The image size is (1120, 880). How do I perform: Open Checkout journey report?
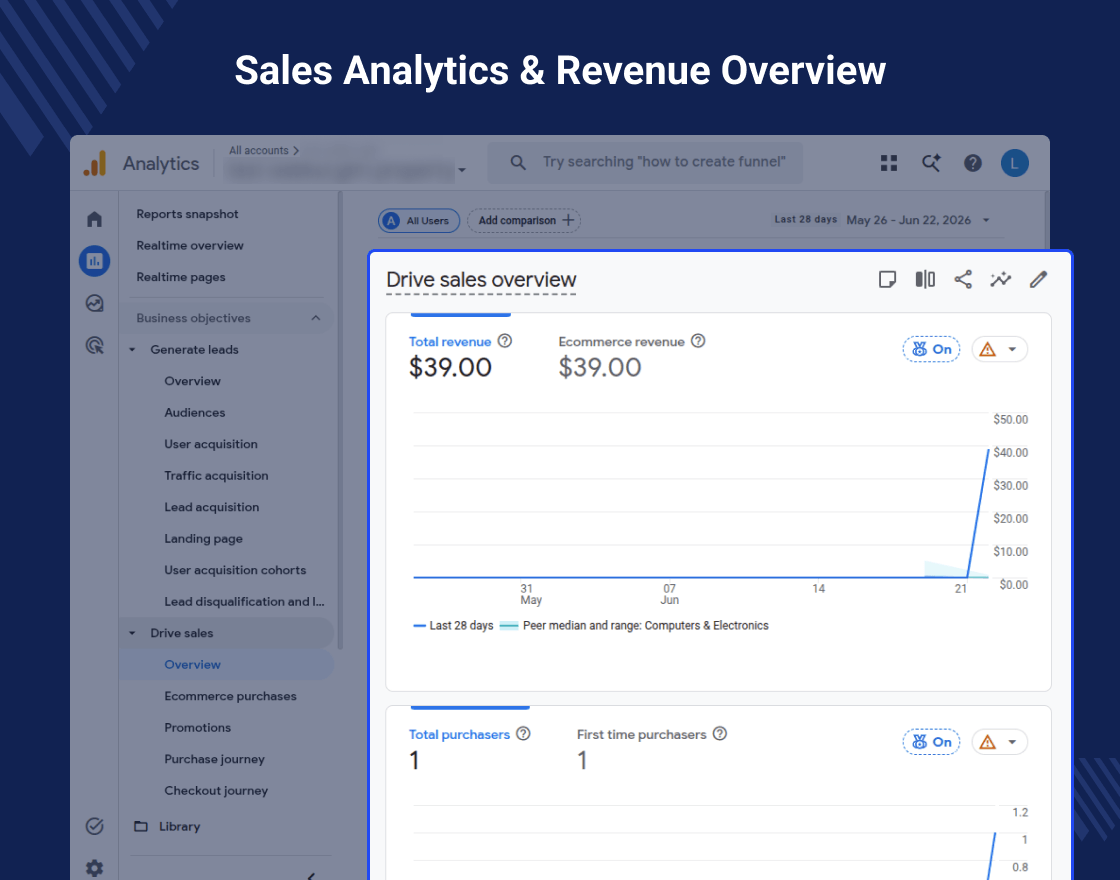click(216, 791)
